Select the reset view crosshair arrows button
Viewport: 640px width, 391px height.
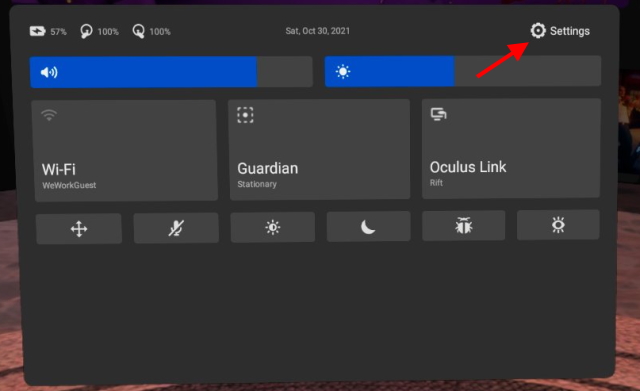point(79,229)
